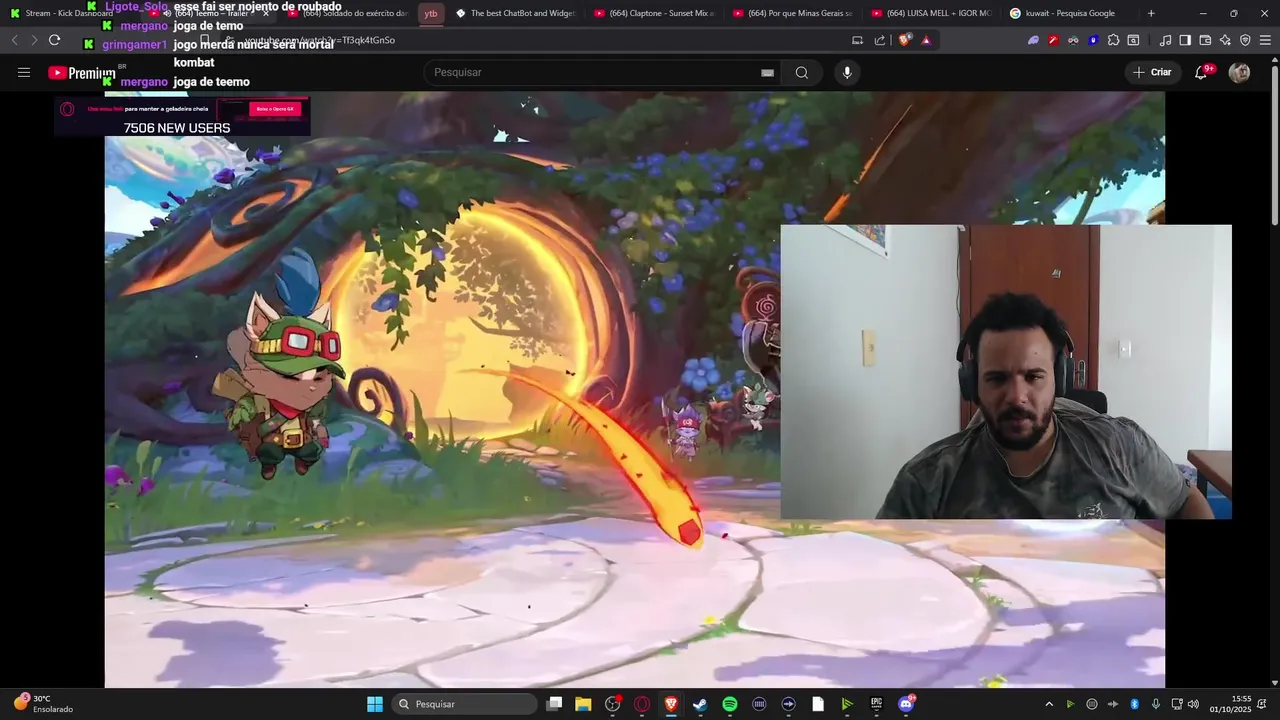Switch to the ytb pinned tab
This screenshot has height=720, width=1280.
pyautogui.click(x=431, y=13)
